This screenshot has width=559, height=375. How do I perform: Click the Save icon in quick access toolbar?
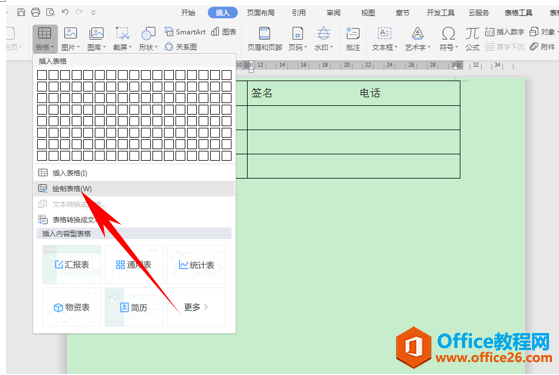tap(21, 12)
